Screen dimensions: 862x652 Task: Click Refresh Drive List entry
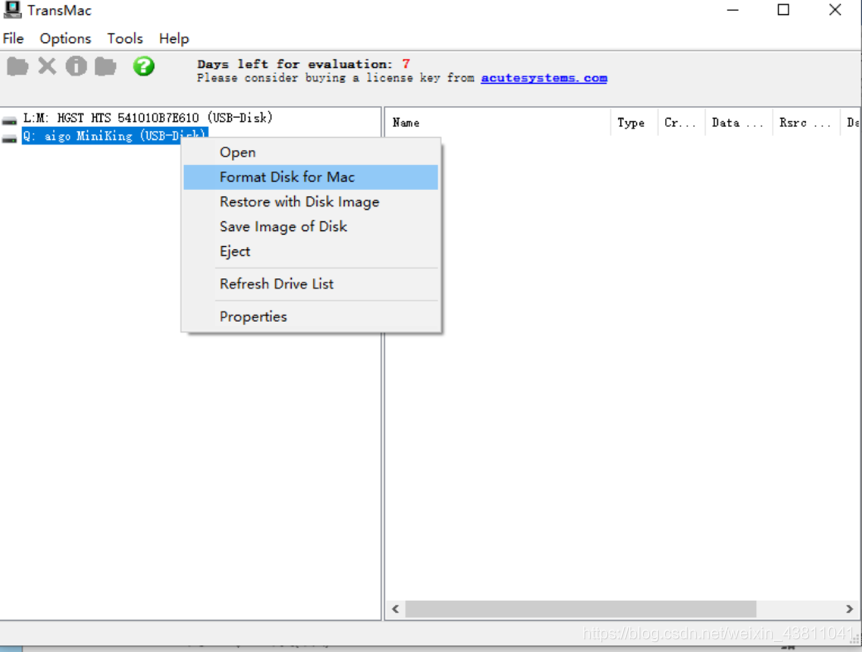311,284
